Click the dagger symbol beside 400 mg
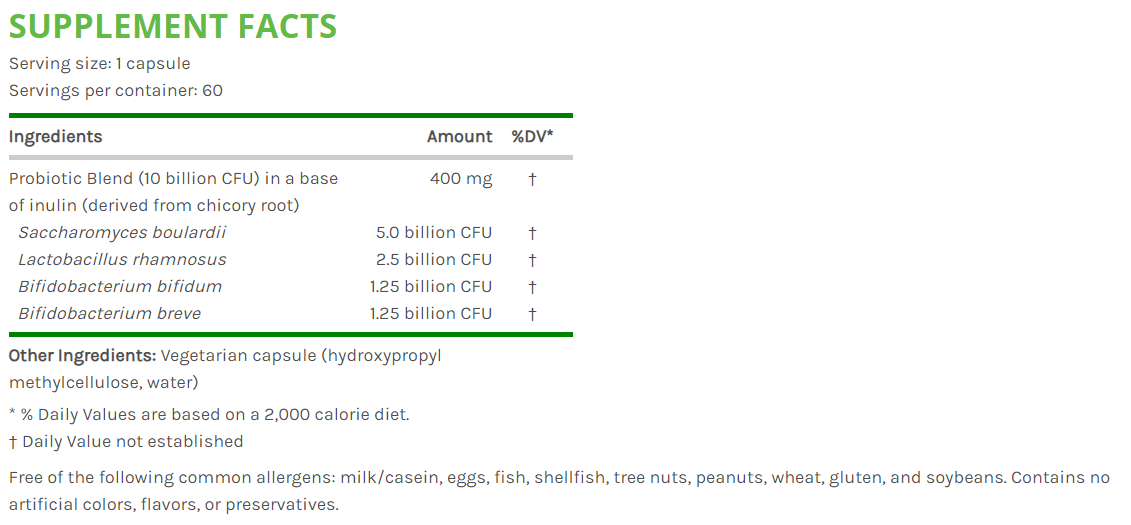The height and width of the screenshot is (525, 1131). 532,179
